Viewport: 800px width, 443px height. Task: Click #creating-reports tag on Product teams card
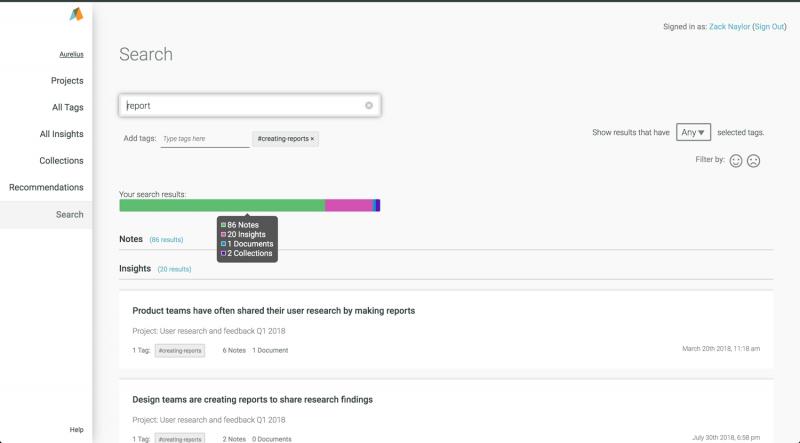click(180, 351)
